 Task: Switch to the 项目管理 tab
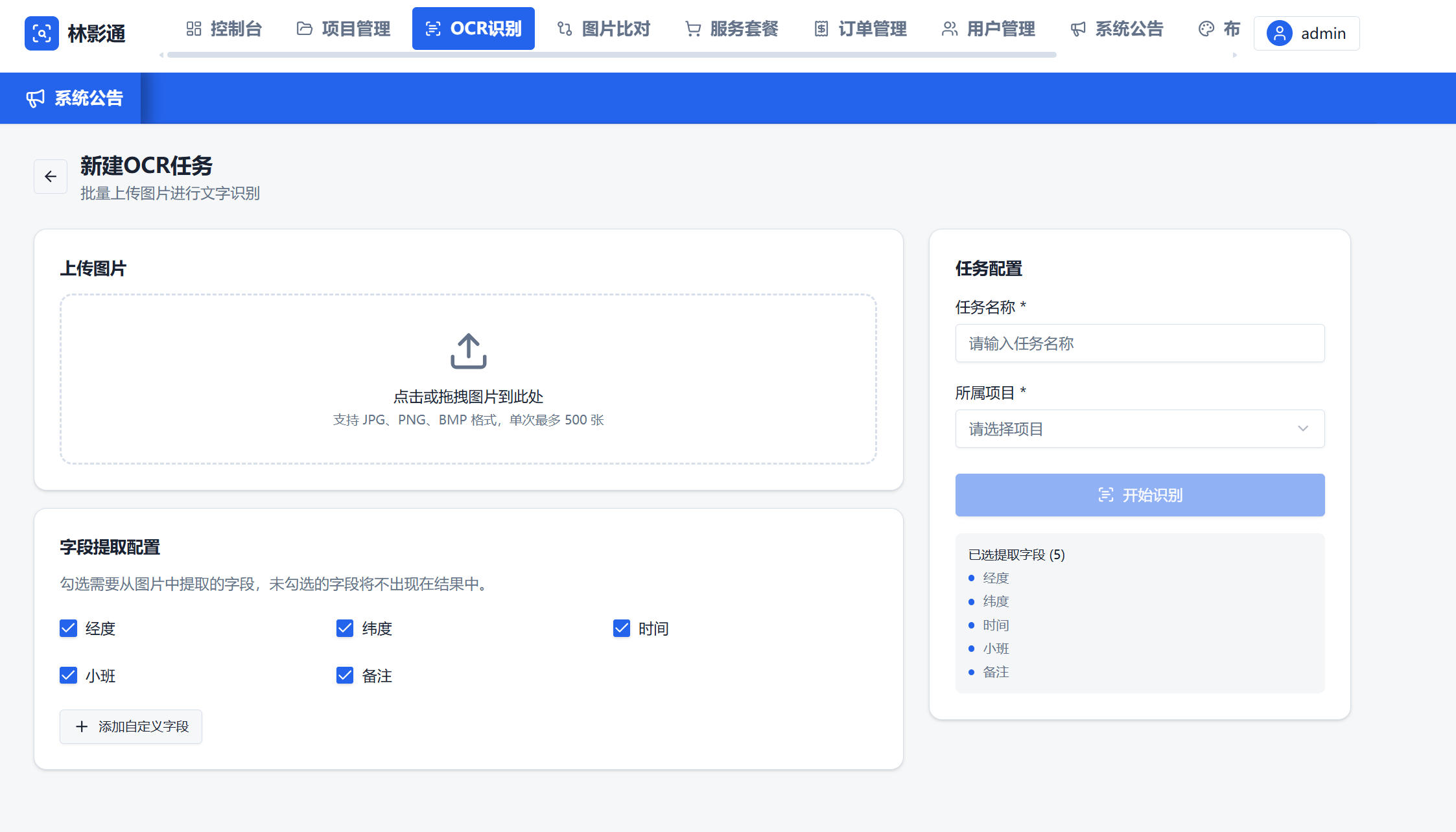coord(344,29)
